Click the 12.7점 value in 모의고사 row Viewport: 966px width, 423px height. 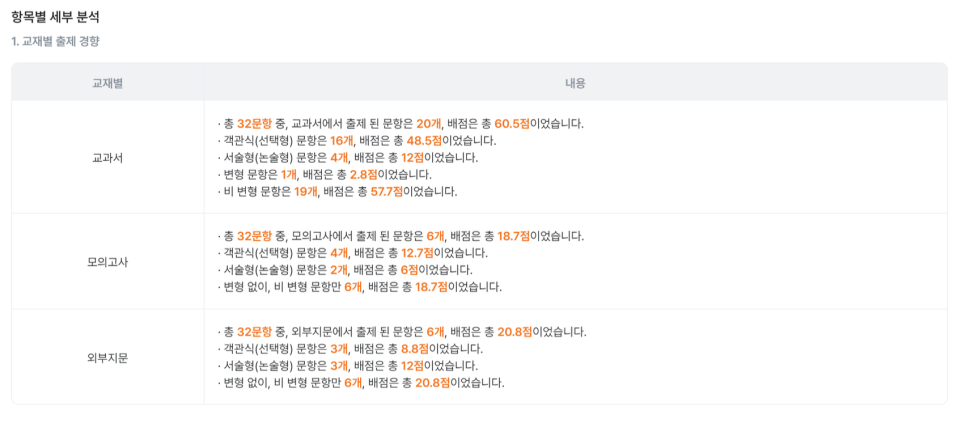pyautogui.click(x=417, y=253)
